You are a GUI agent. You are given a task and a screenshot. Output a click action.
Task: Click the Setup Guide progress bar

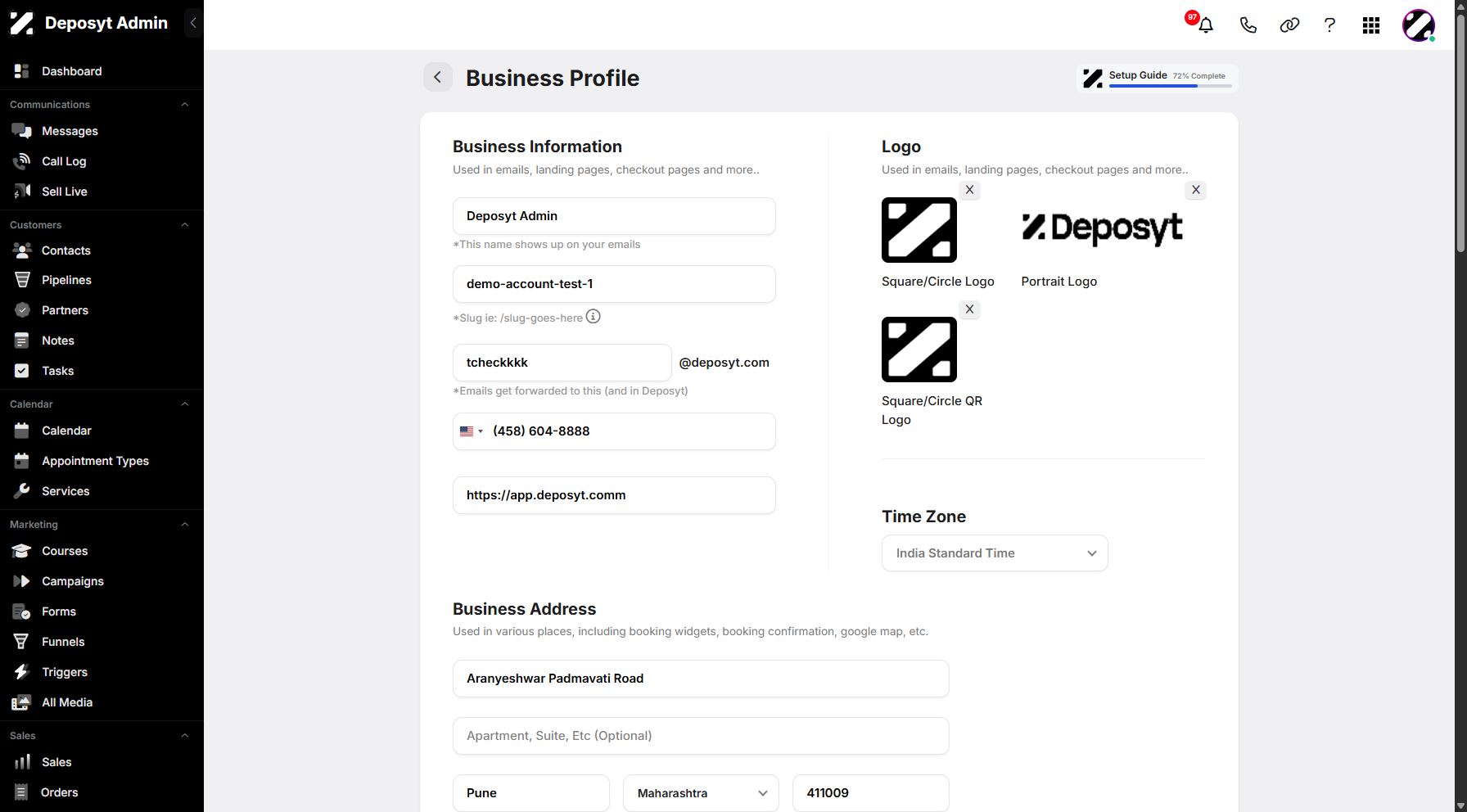point(1170,86)
